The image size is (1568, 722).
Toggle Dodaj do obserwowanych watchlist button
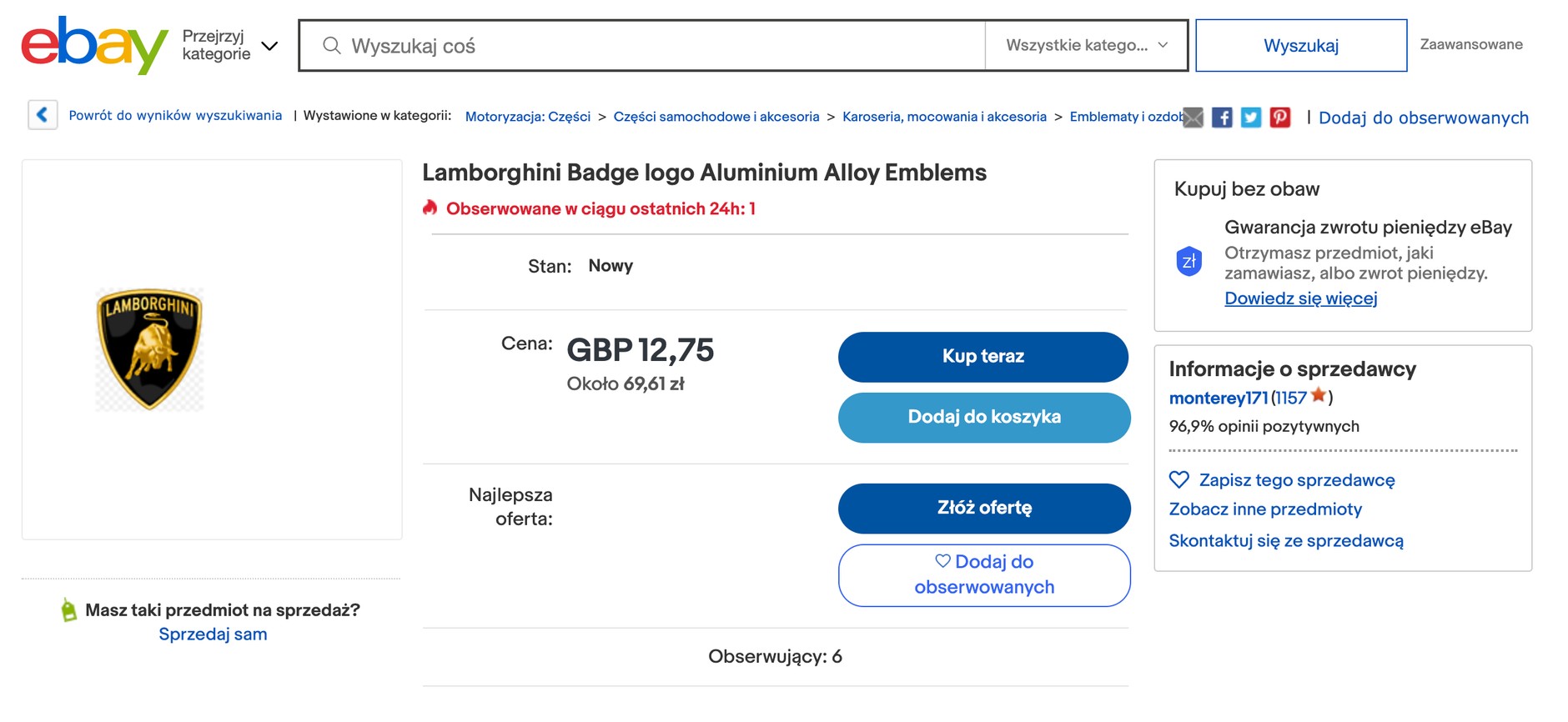coord(984,574)
